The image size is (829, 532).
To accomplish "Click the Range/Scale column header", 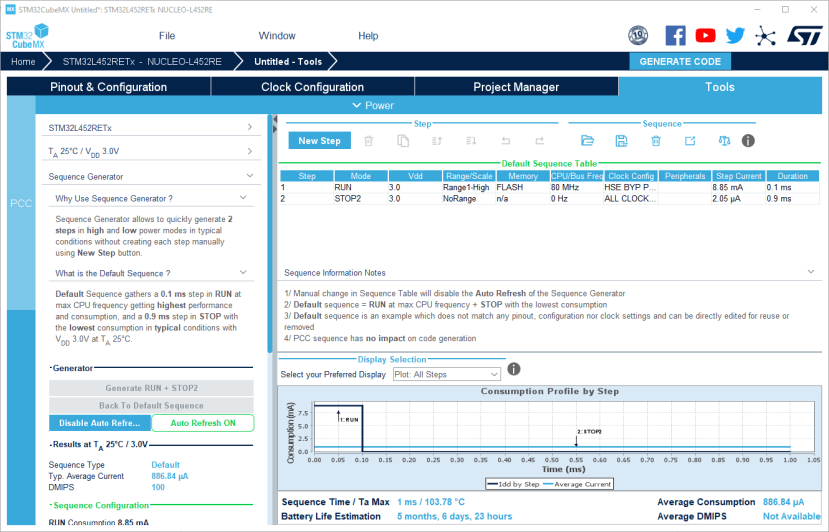I will pyautogui.click(x=468, y=176).
